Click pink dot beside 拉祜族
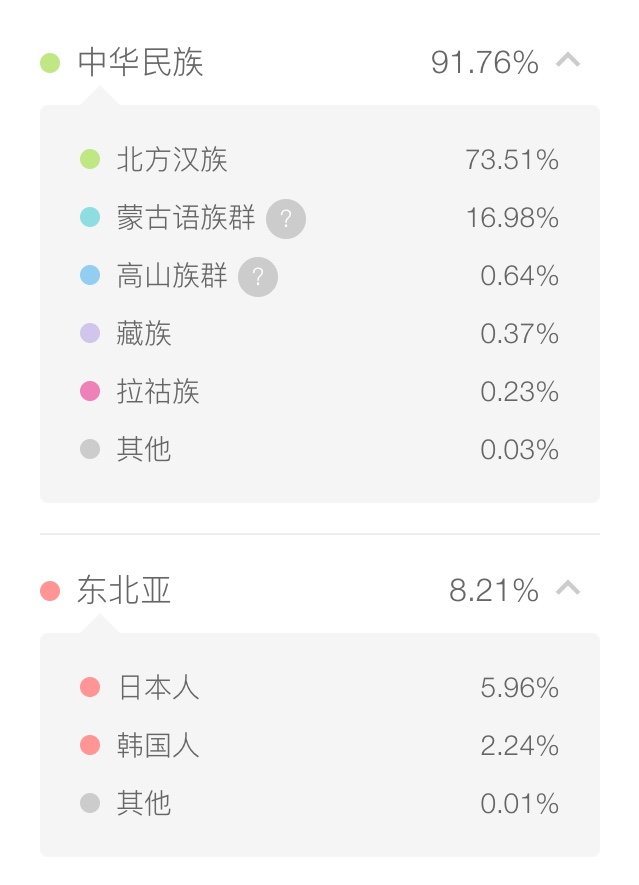Image resolution: width=639 pixels, height=885 pixels. tap(90, 391)
